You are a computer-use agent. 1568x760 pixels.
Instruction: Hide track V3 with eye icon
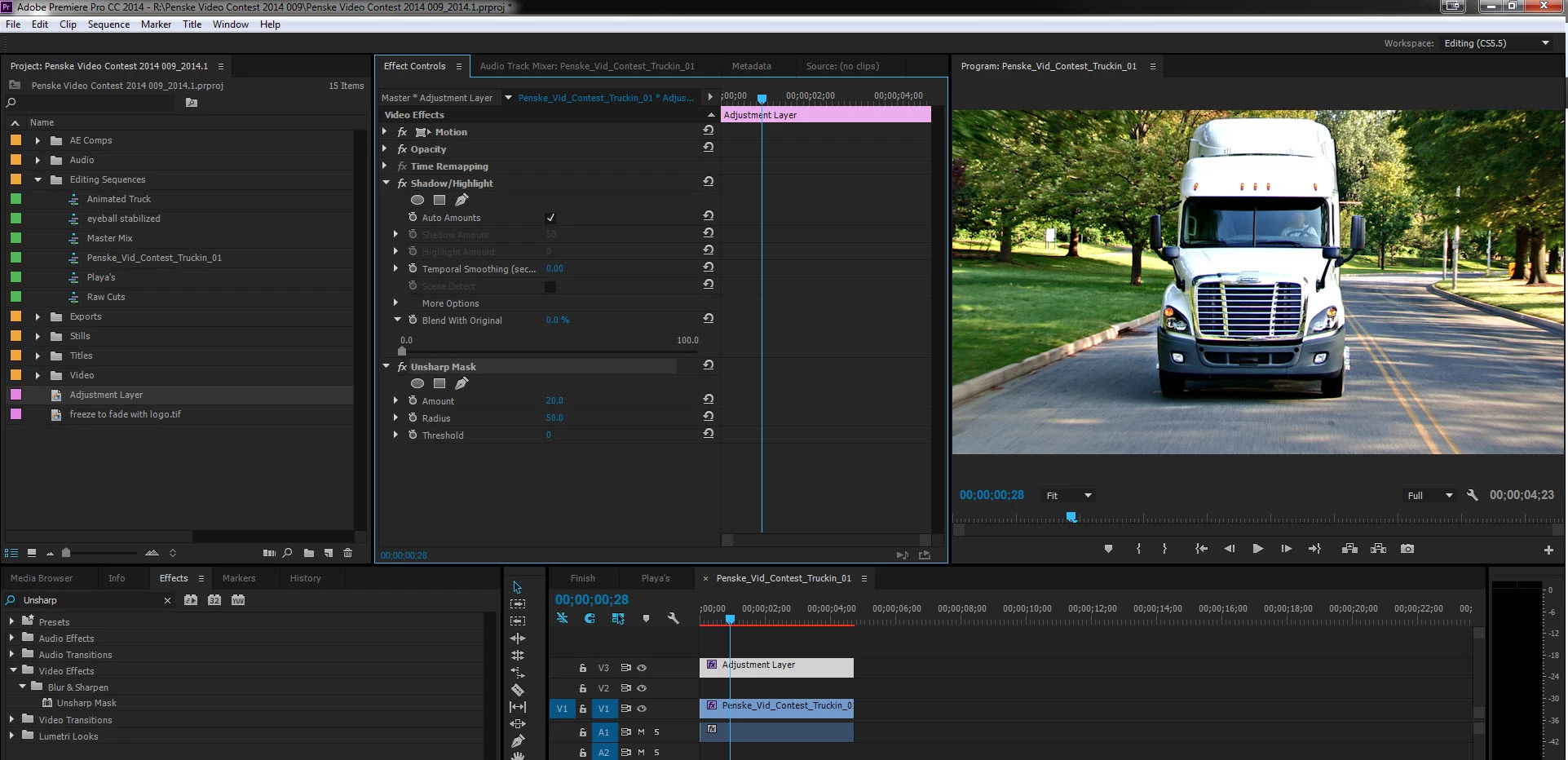[x=642, y=667]
